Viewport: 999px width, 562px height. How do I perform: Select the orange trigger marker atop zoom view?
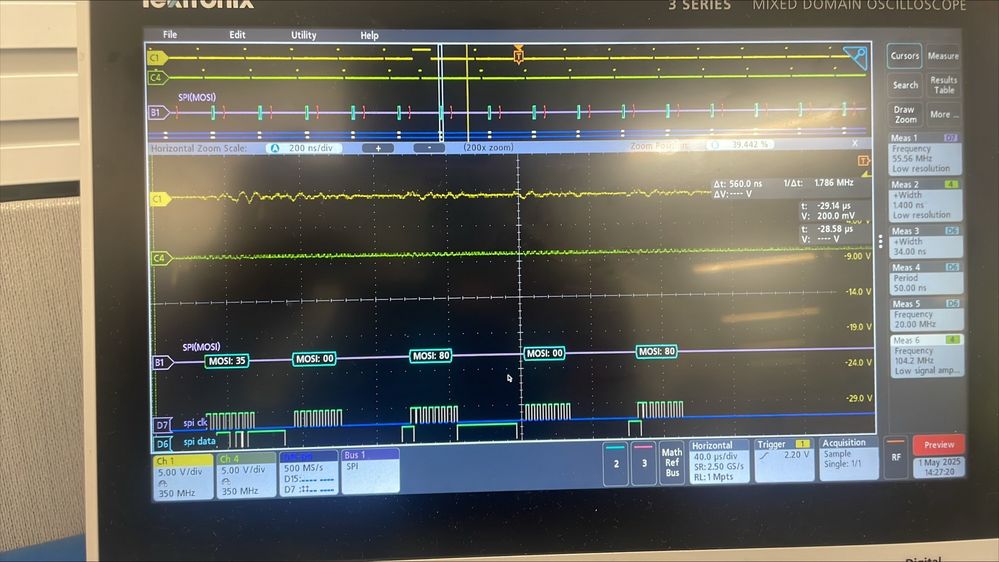coord(863,161)
